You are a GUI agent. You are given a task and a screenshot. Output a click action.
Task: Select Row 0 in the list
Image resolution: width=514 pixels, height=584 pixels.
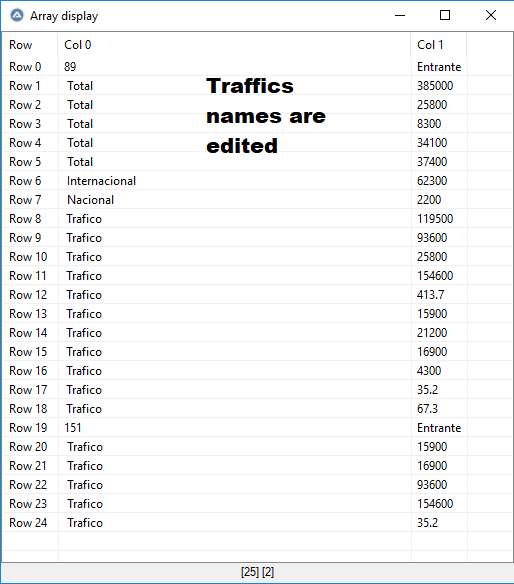257,67
